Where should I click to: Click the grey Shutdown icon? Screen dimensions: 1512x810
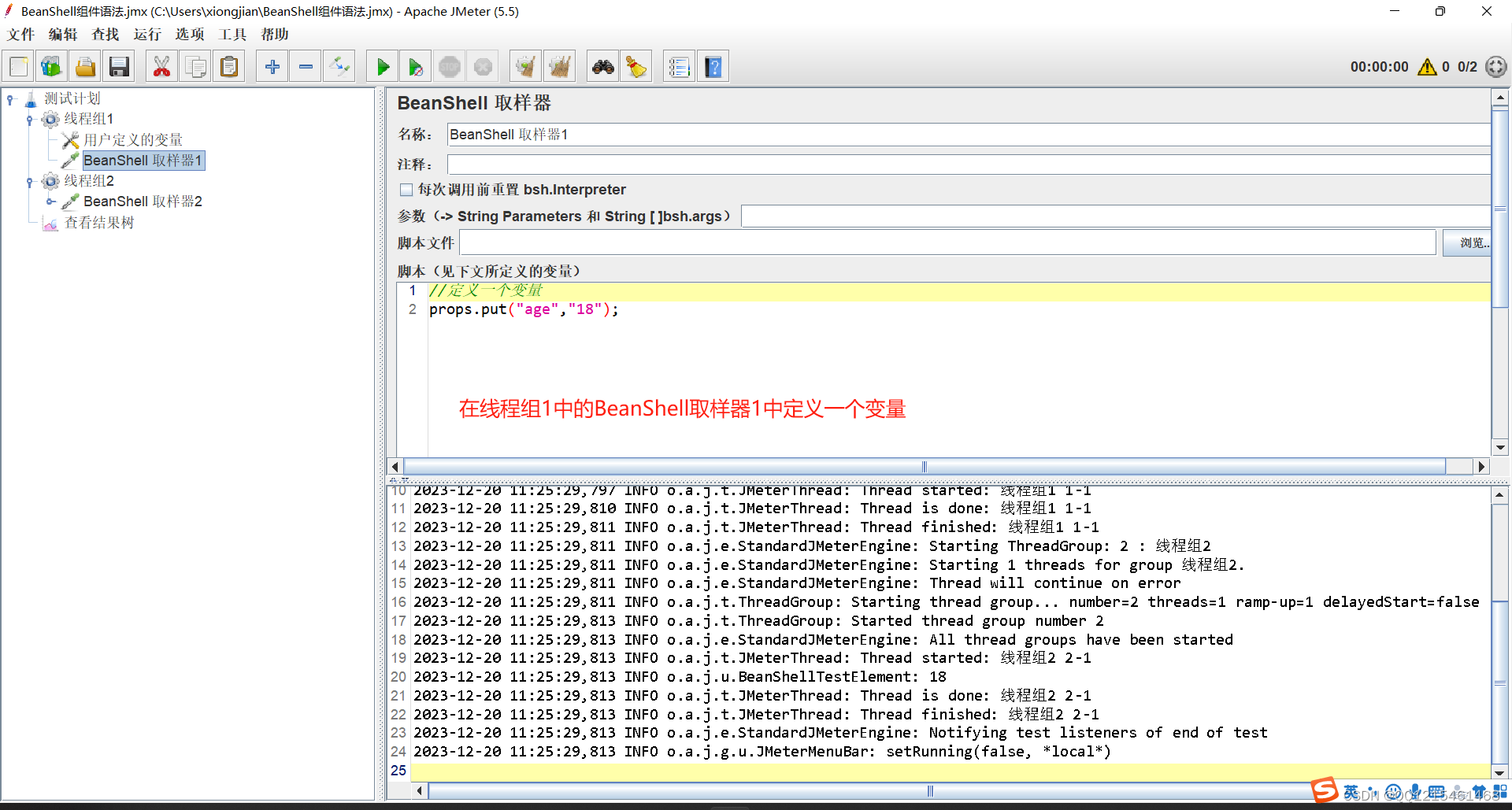(484, 67)
